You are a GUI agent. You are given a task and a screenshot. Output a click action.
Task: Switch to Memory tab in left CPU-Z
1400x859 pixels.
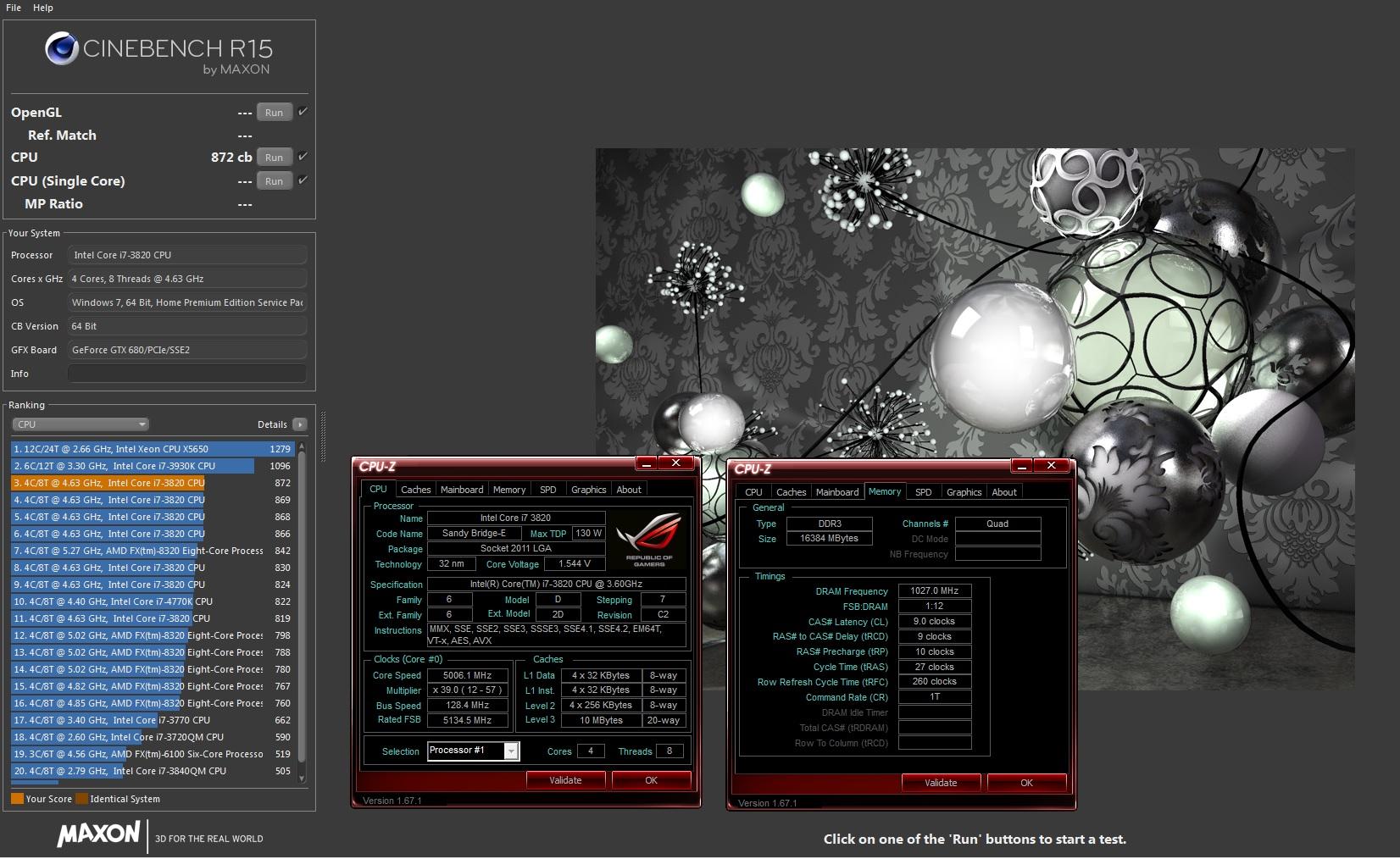click(509, 490)
